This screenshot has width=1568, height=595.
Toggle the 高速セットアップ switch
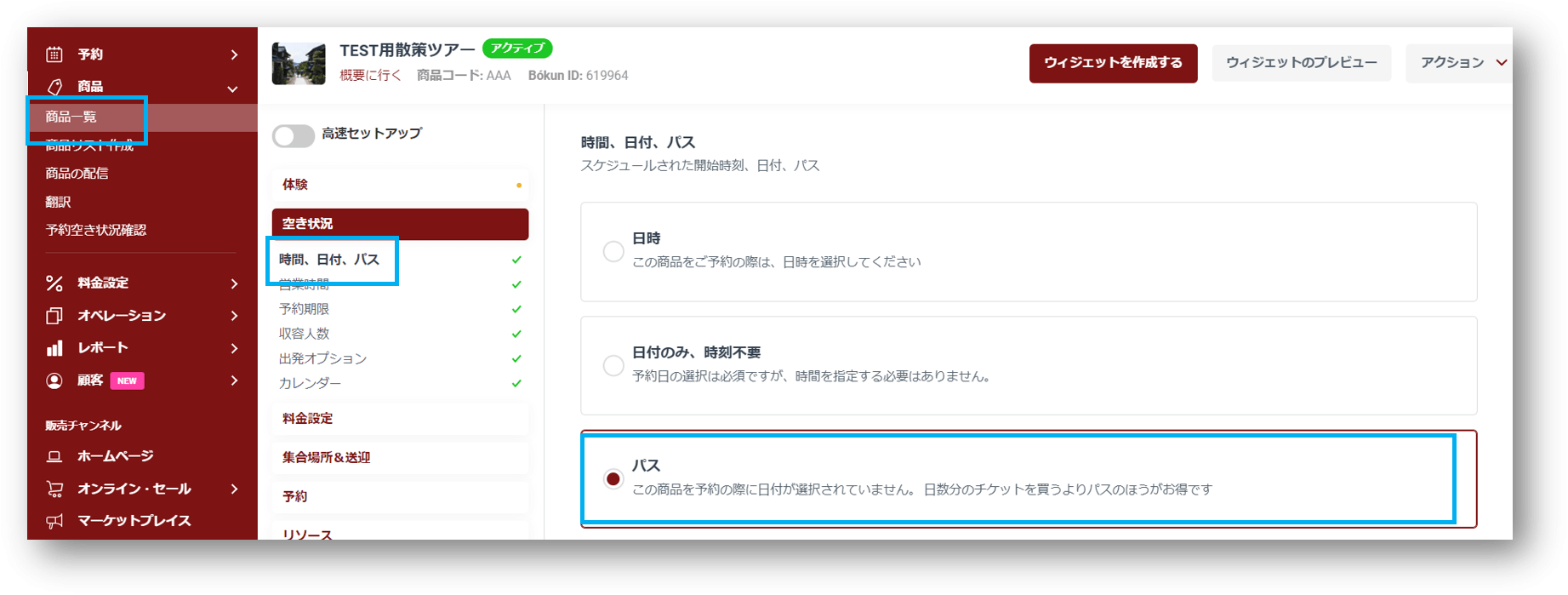click(x=294, y=136)
